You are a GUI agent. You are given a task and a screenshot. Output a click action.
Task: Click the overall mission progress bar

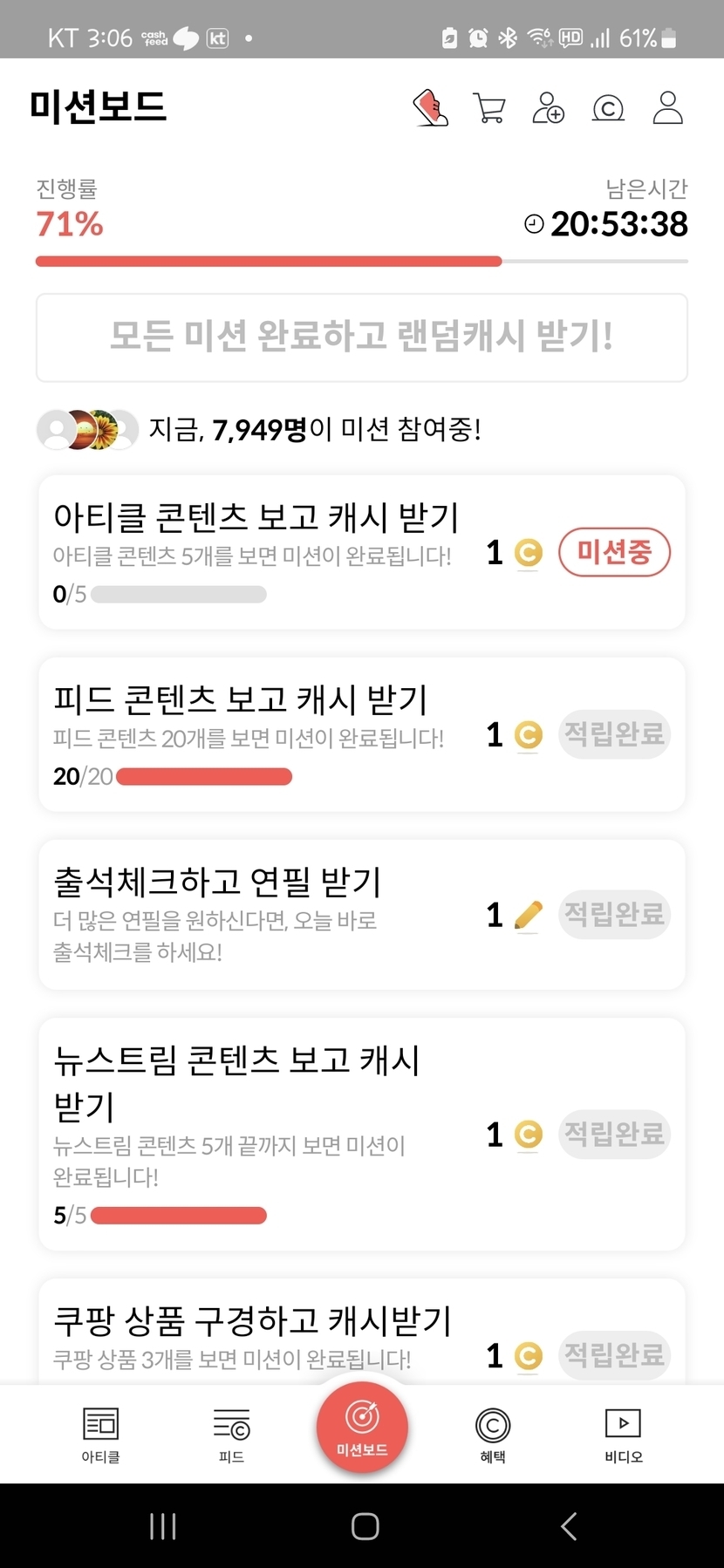[x=361, y=261]
